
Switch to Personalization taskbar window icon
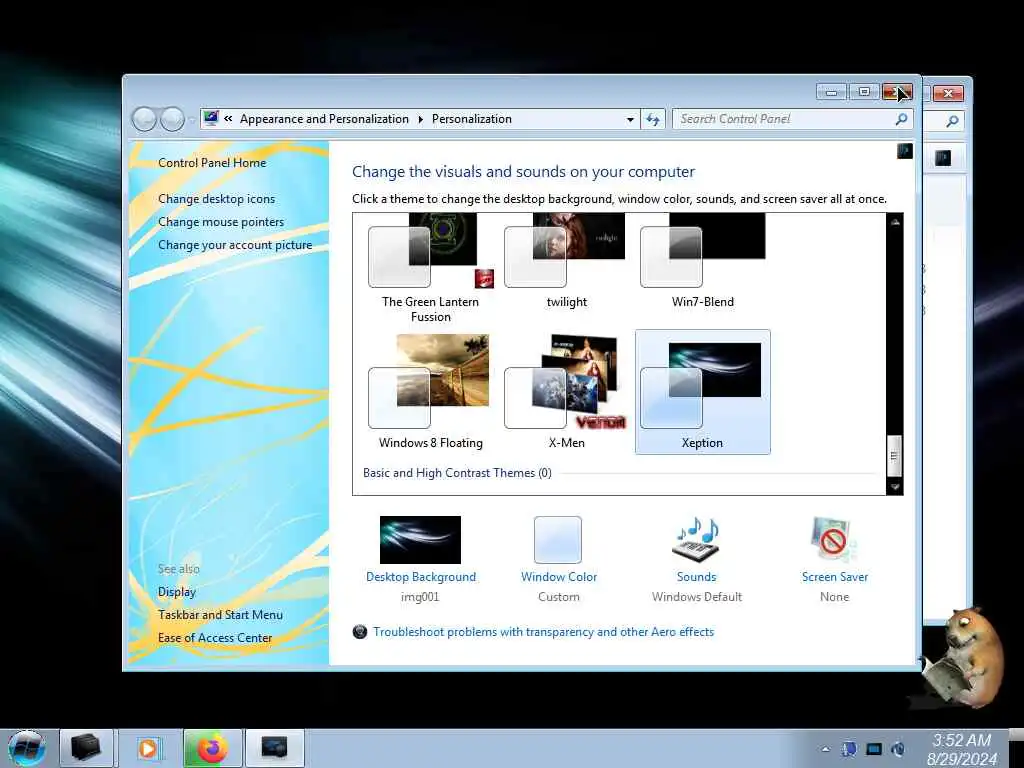274,748
